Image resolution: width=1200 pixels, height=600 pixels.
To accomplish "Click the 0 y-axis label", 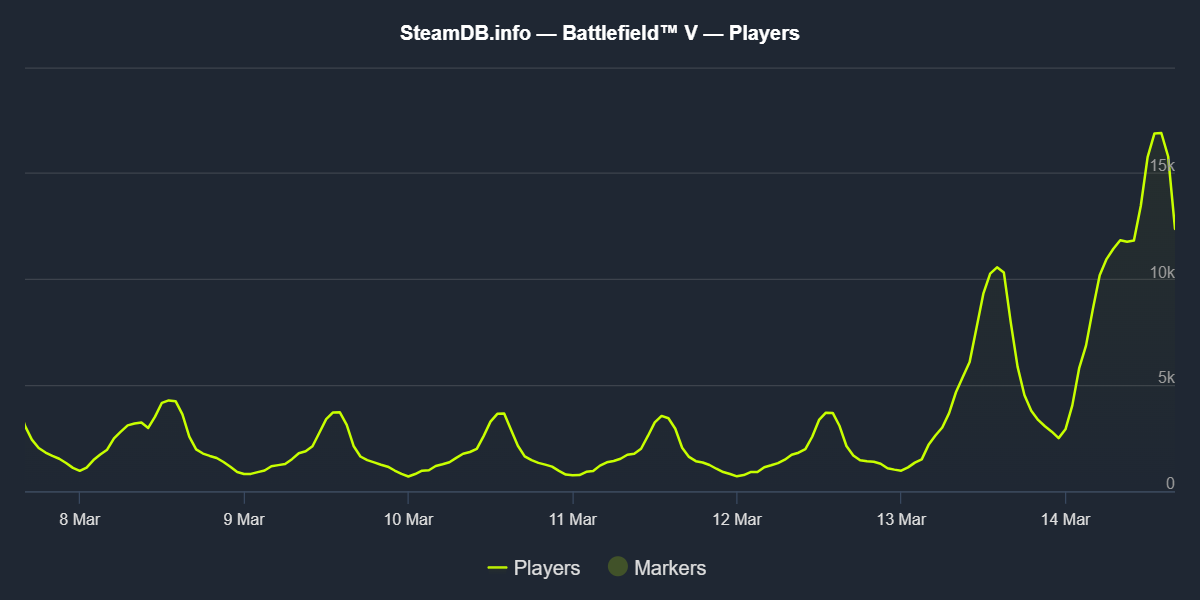I will 1170,484.
